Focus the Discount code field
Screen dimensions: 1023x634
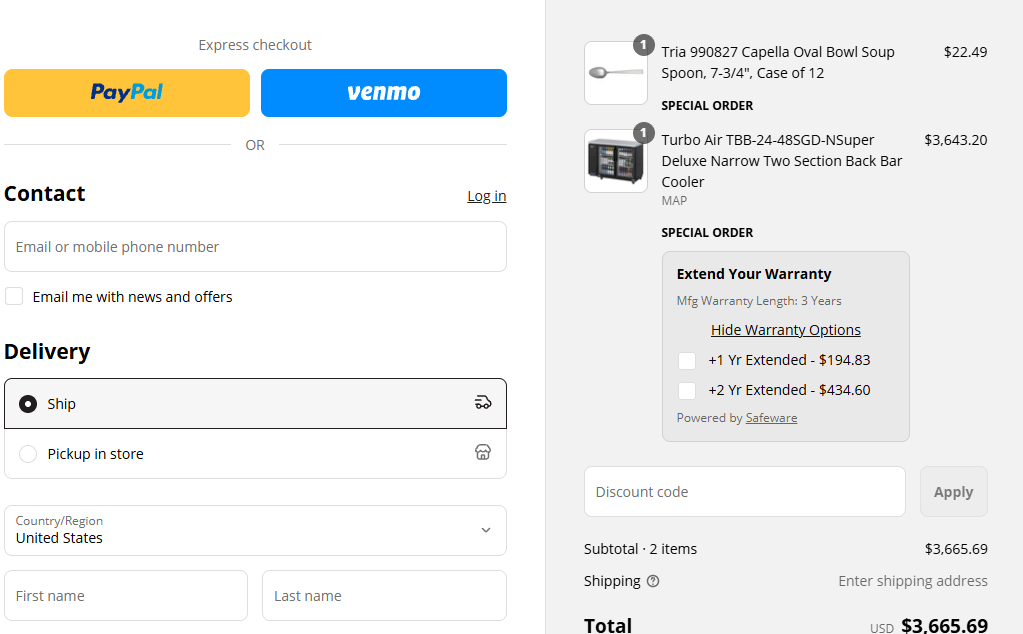click(x=744, y=492)
